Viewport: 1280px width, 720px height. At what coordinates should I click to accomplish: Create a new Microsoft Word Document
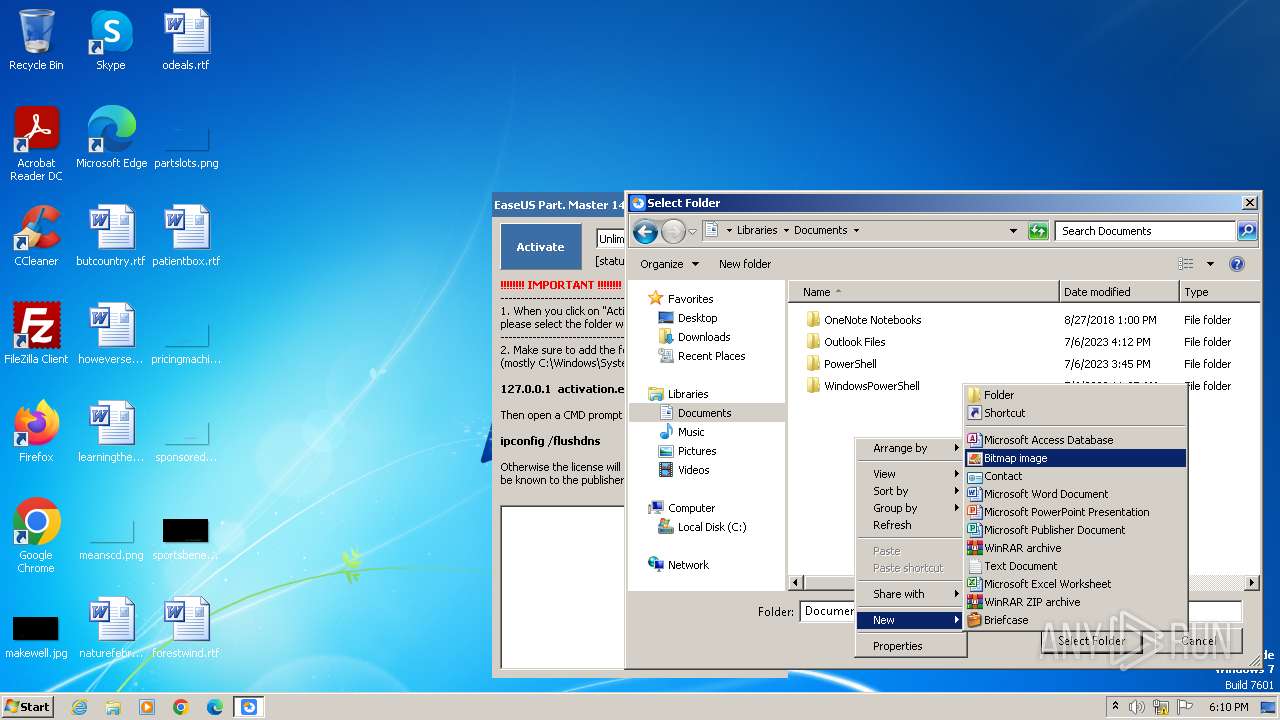(1076, 494)
